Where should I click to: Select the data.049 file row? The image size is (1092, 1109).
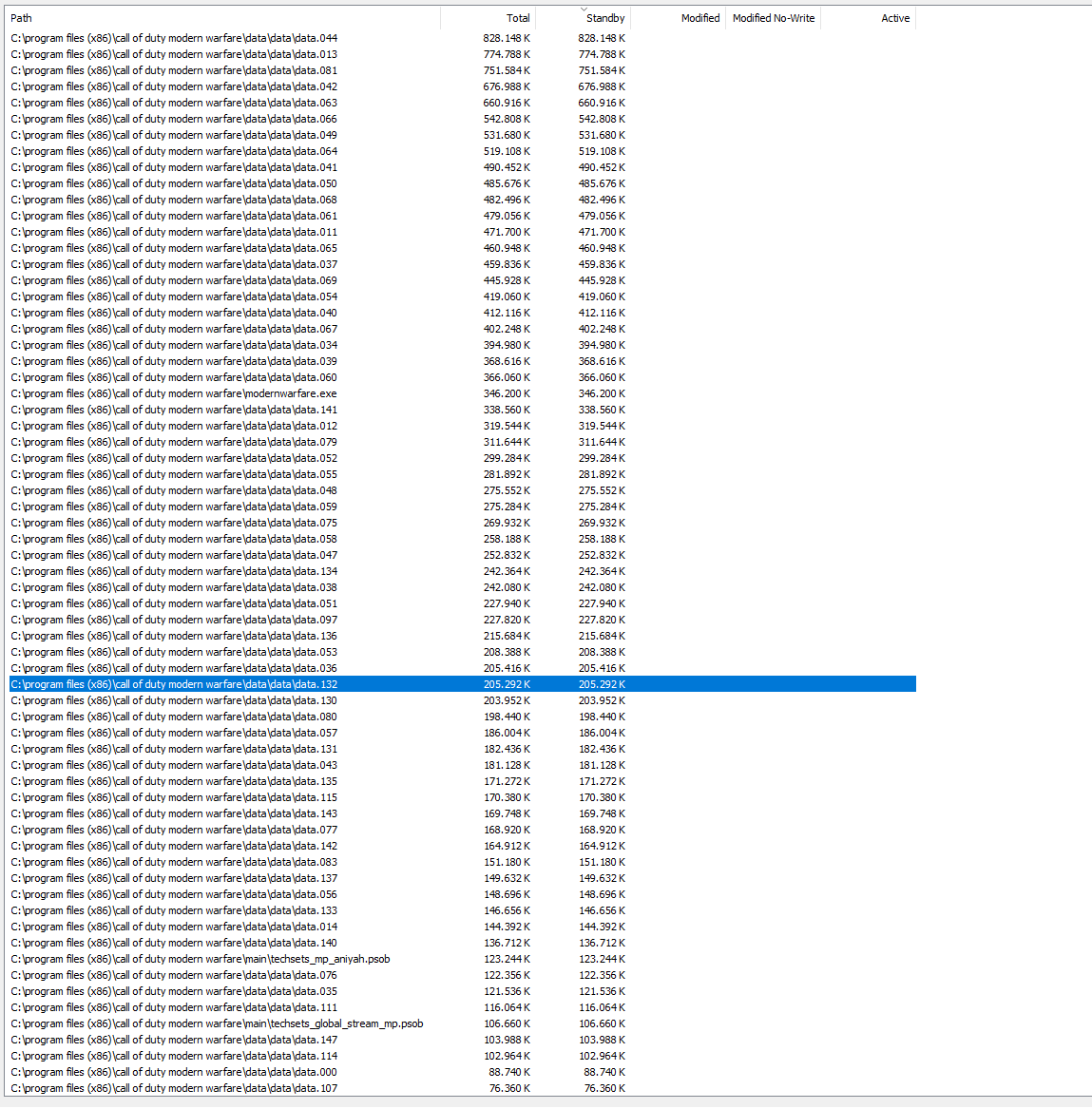click(463, 135)
